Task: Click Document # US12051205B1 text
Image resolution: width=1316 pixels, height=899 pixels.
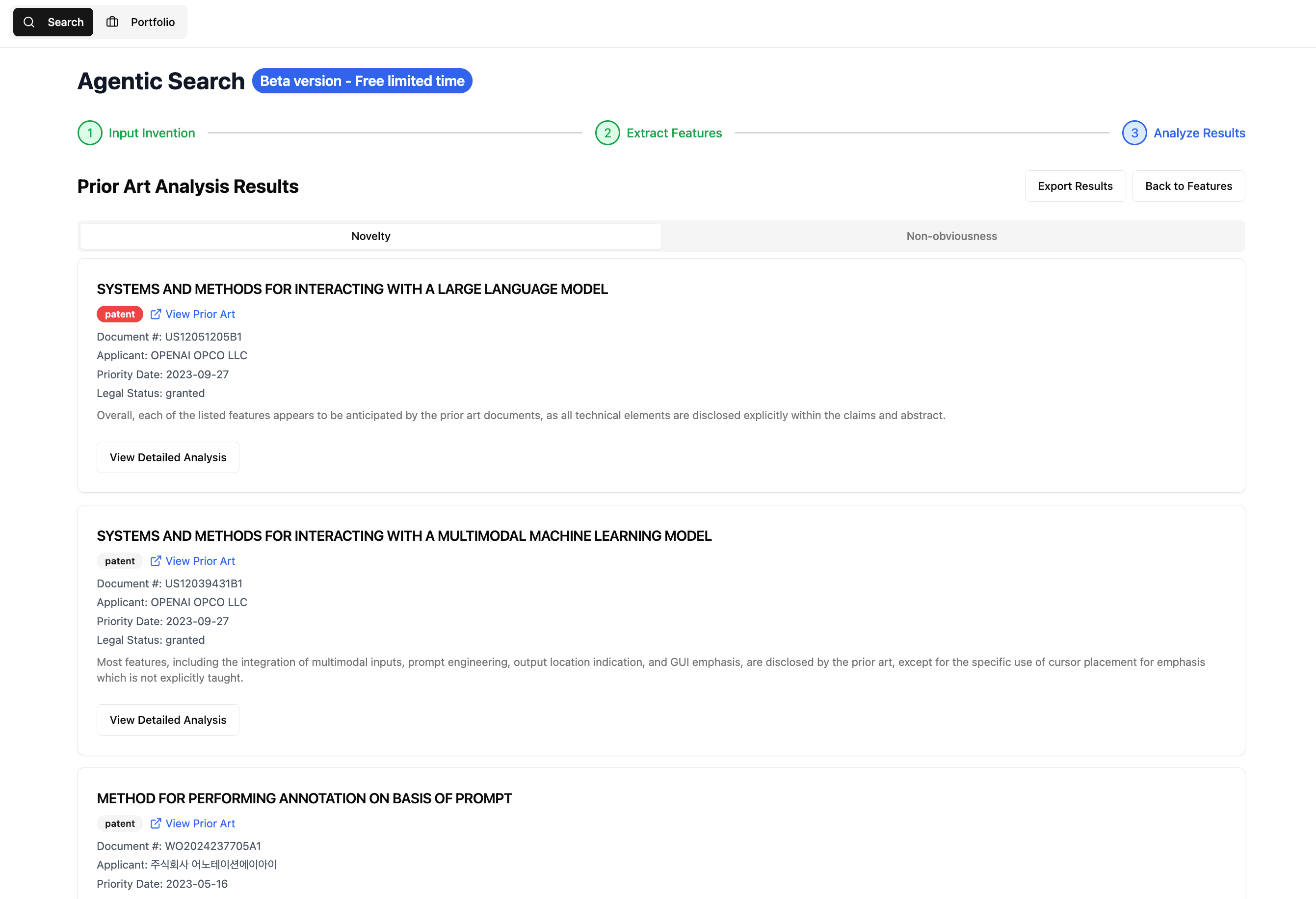Action: [x=169, y=337]
